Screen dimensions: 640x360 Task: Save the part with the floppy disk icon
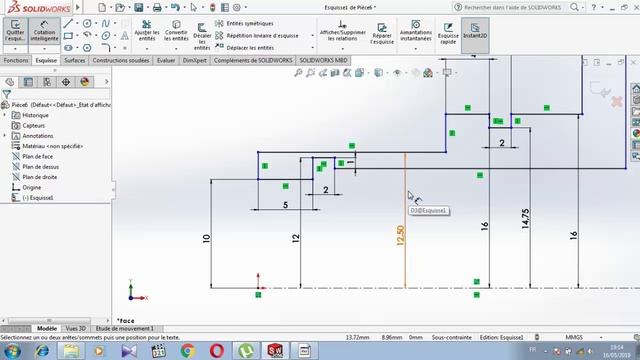[139, 7]
